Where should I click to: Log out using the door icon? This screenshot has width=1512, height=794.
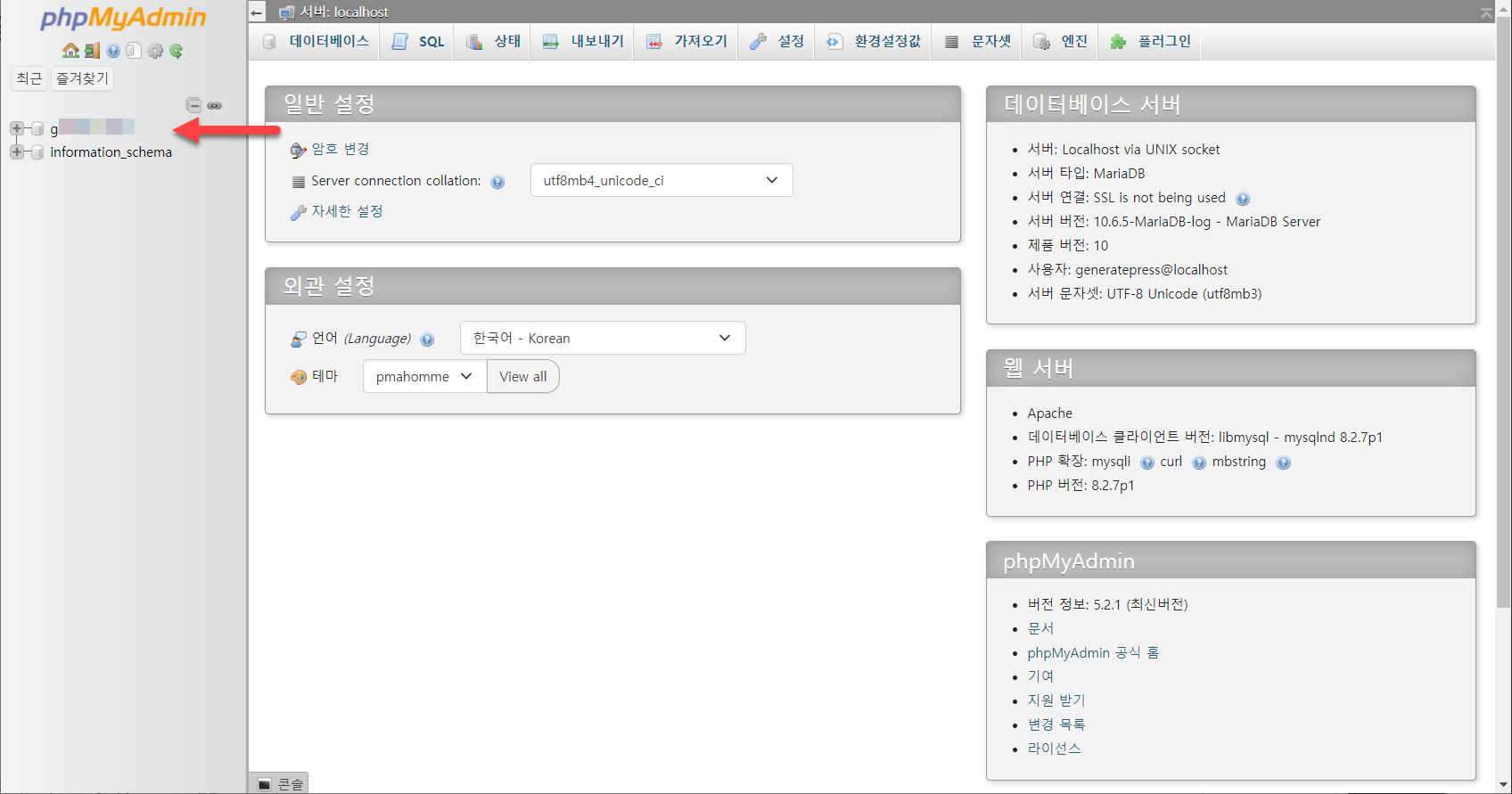(92, 51)
